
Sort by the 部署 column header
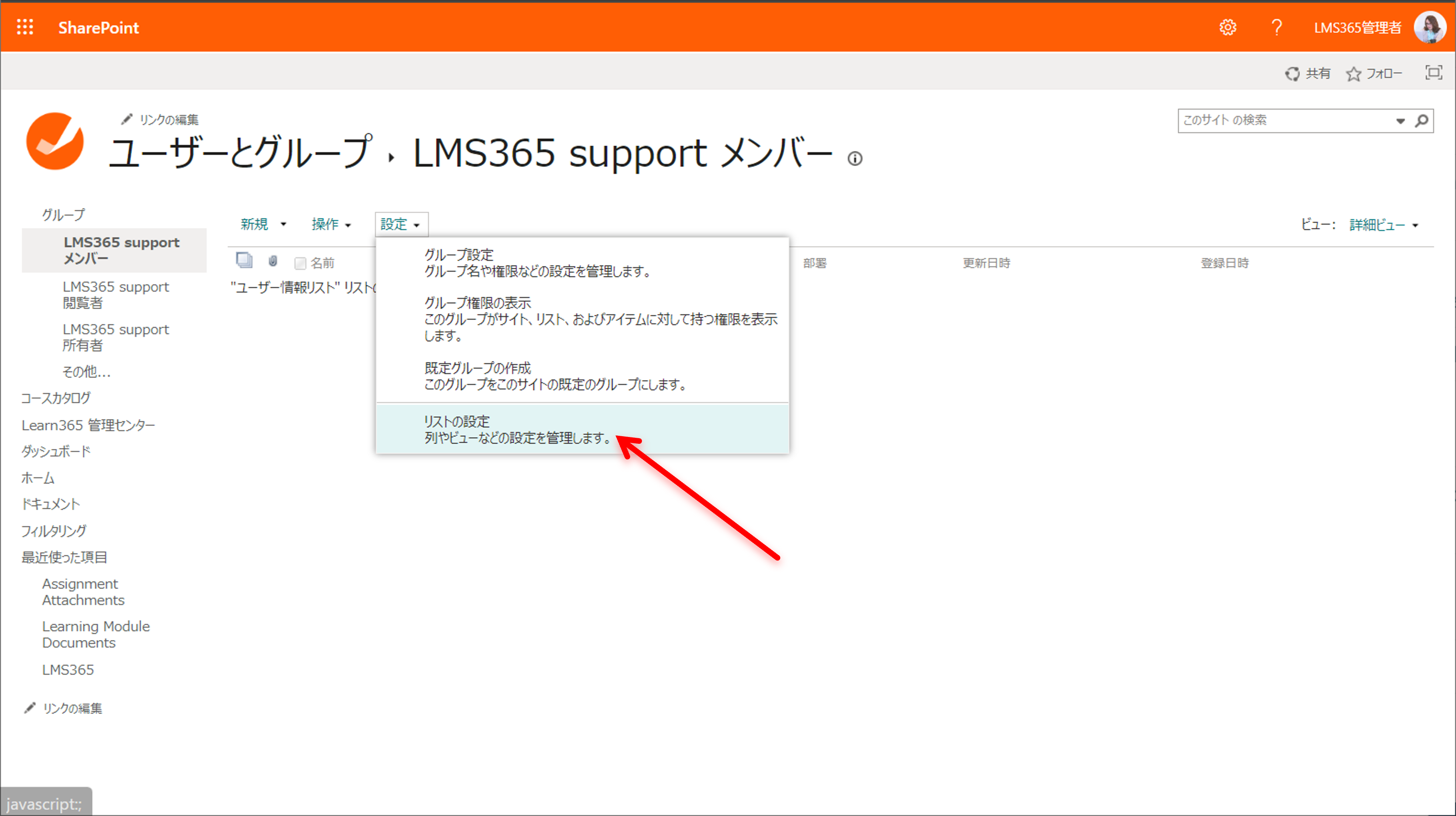coord(815,263)
